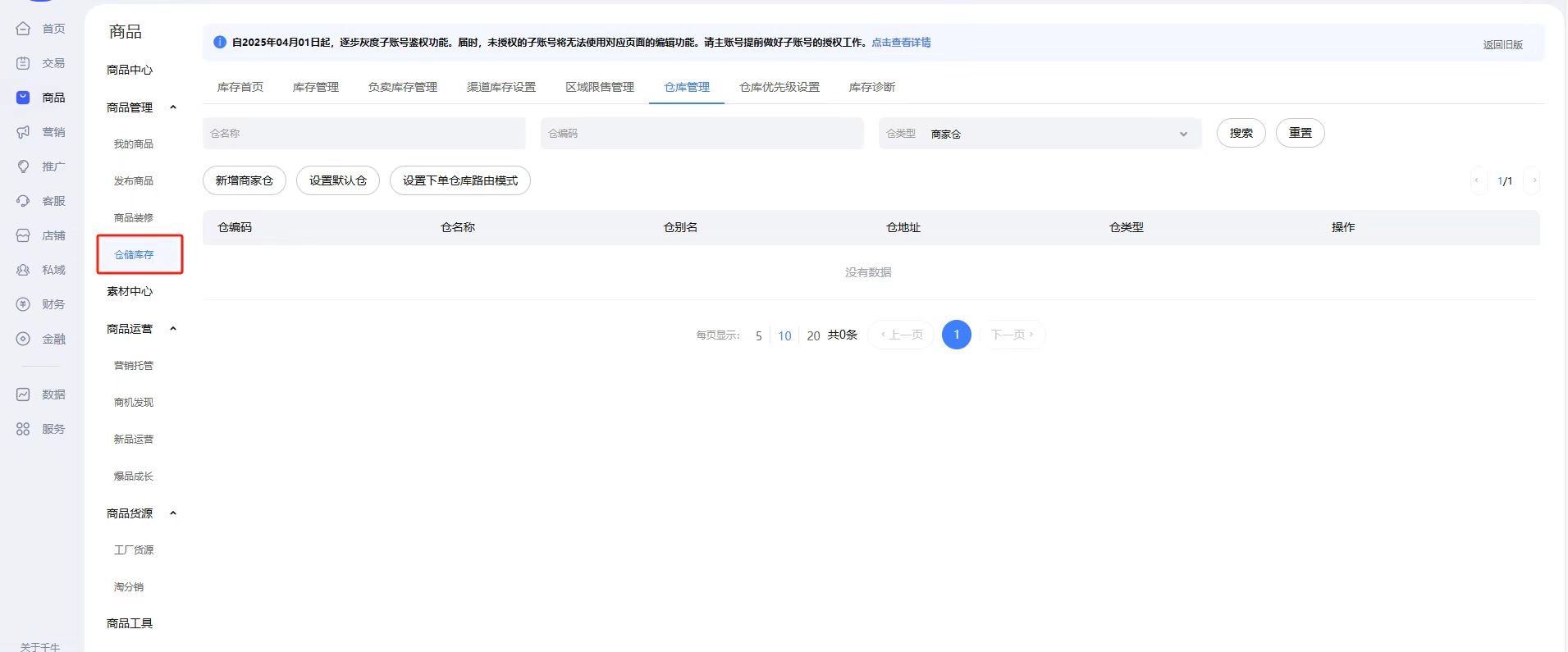Click the 下一页 next page button
Screen dimensions: 1568x652
tap(1013, 335)
